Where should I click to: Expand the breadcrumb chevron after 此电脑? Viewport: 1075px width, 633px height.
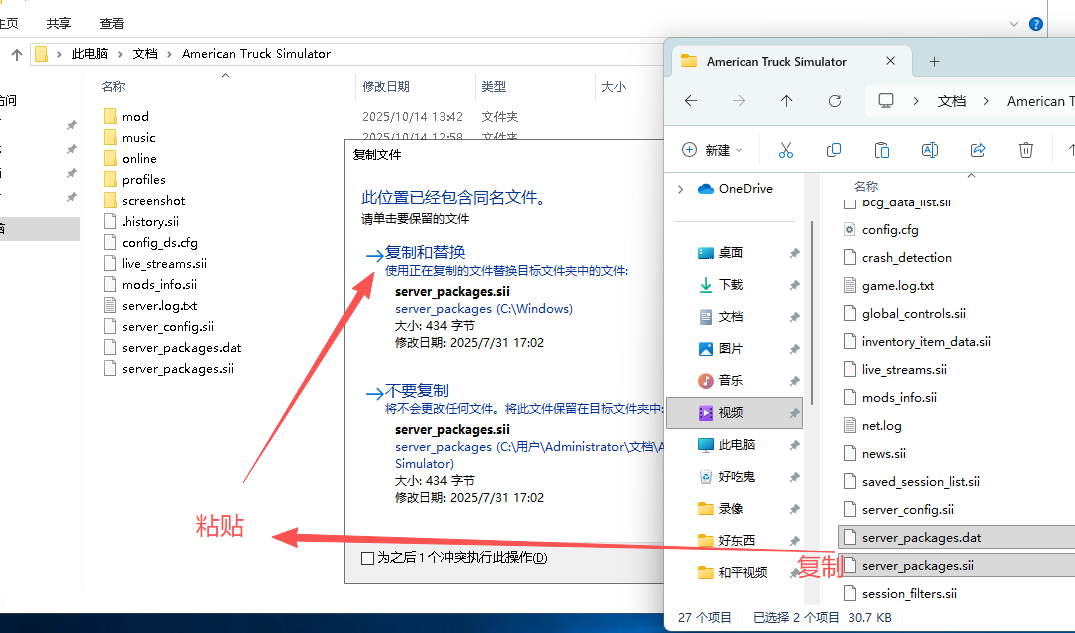[120, 54]
